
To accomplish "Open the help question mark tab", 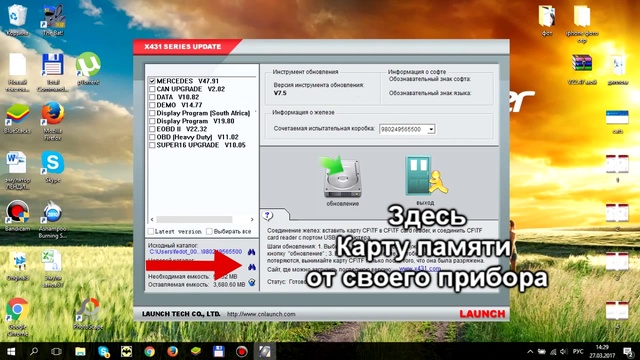I will click(268, 216).
